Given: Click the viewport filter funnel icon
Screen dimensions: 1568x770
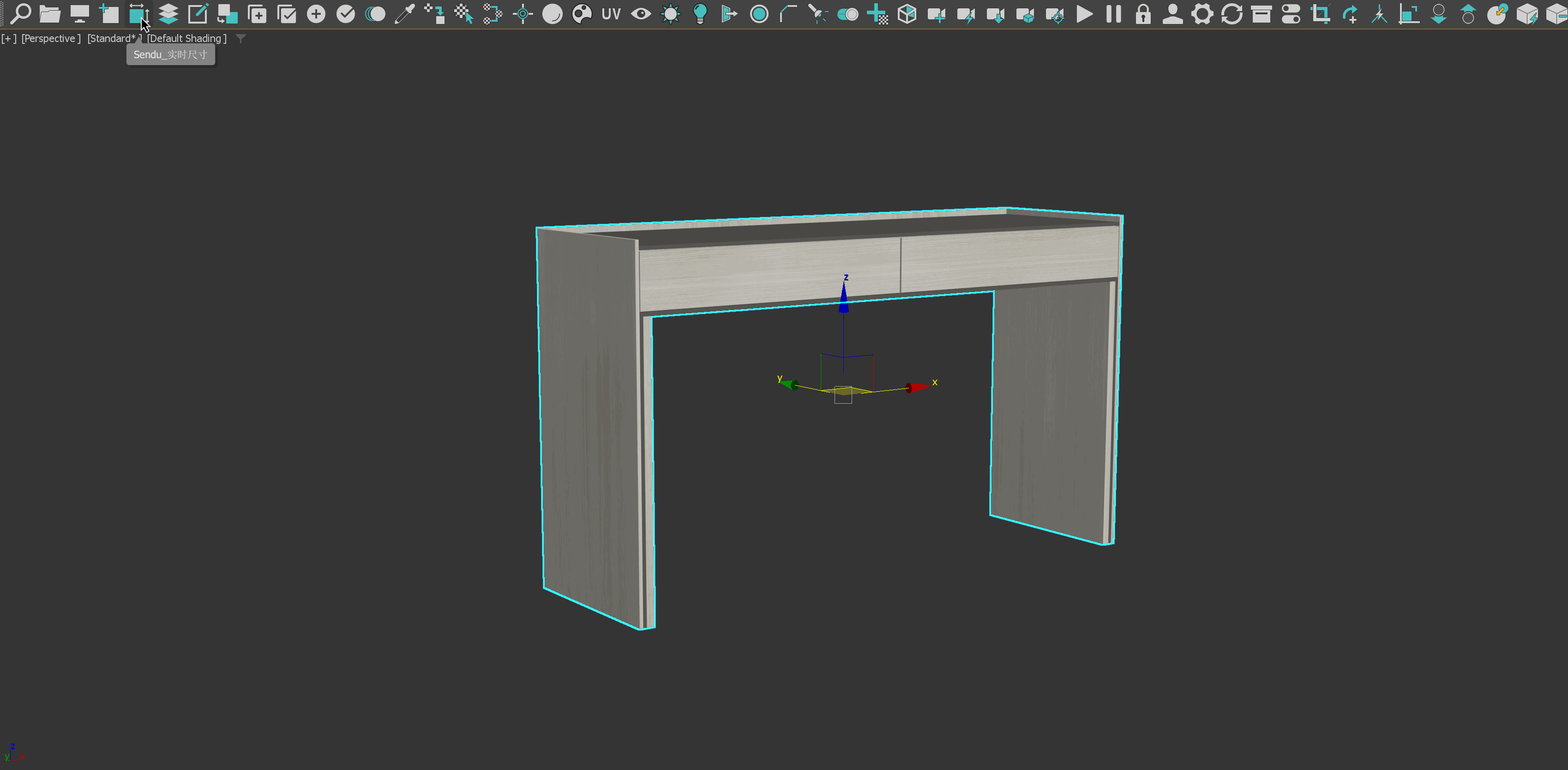Looking at the screenshot, I should tap(241, 38).
